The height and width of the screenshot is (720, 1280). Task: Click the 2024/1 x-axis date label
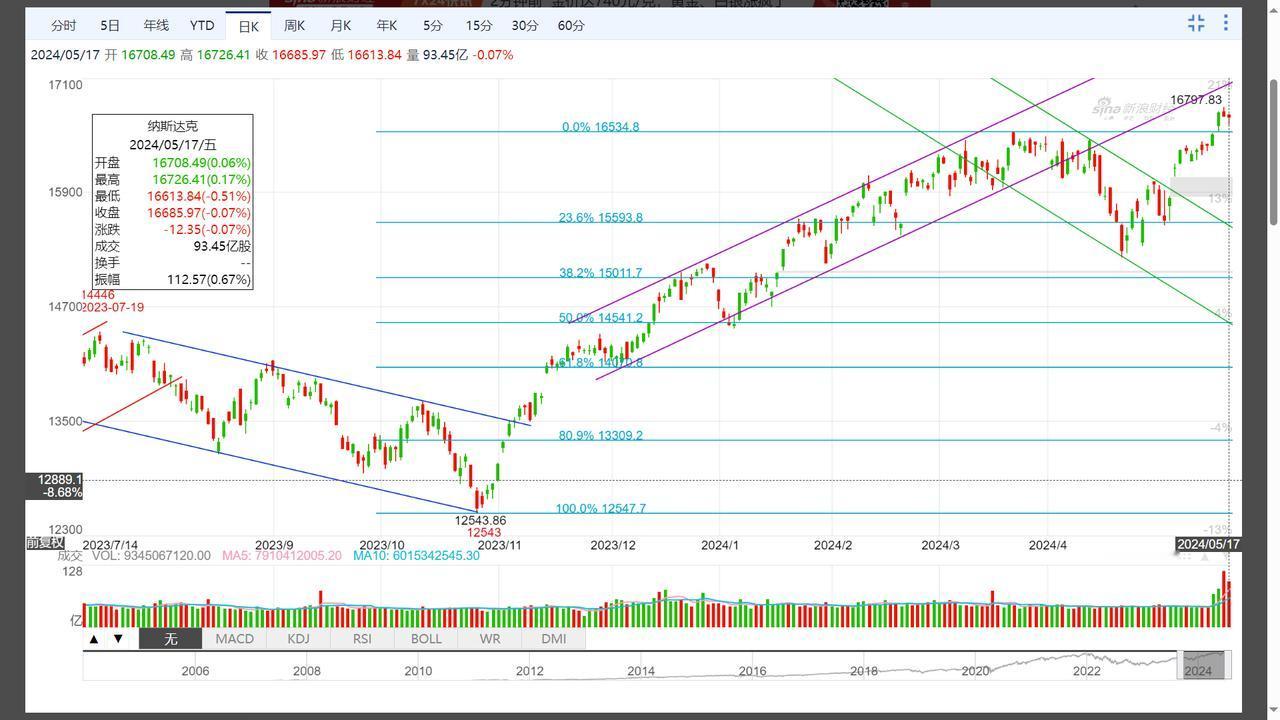720,545
